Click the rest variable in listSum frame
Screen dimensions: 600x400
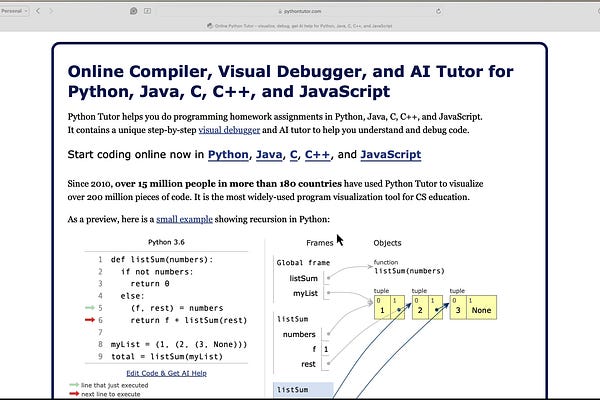[x=308, y=364]
